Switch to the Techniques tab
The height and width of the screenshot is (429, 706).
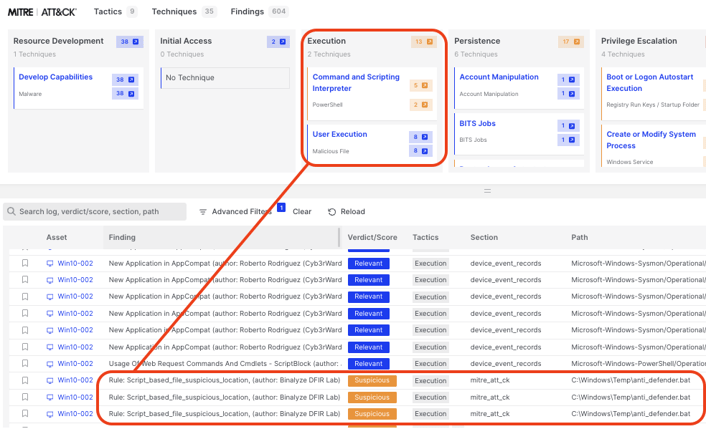click(183, 11)
